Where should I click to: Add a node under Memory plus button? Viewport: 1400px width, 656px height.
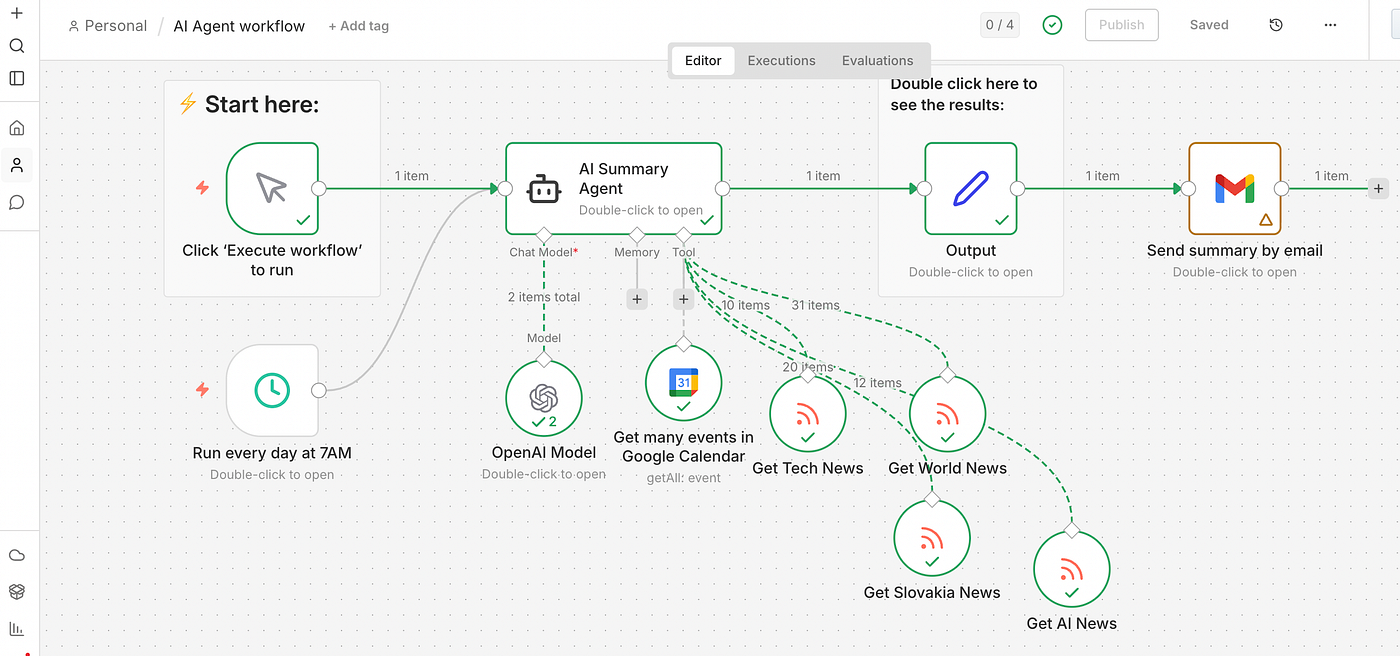[637, 298]
